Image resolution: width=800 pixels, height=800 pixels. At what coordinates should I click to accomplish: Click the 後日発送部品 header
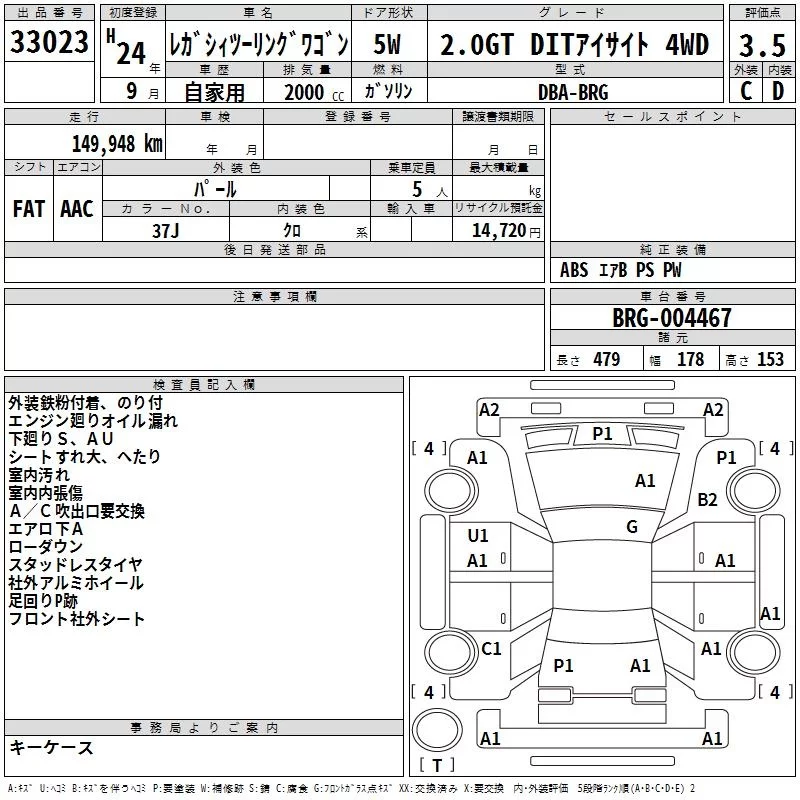pos(274,249)
